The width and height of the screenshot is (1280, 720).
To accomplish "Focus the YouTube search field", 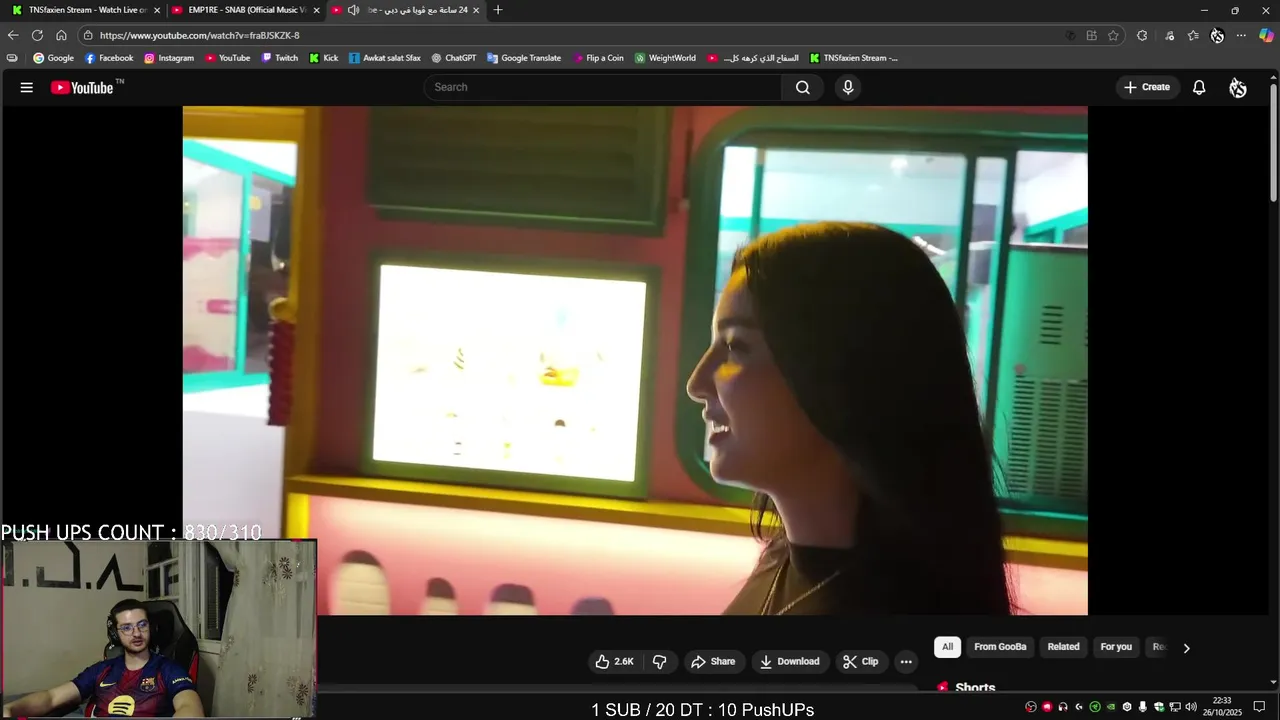I will [603, 87].
